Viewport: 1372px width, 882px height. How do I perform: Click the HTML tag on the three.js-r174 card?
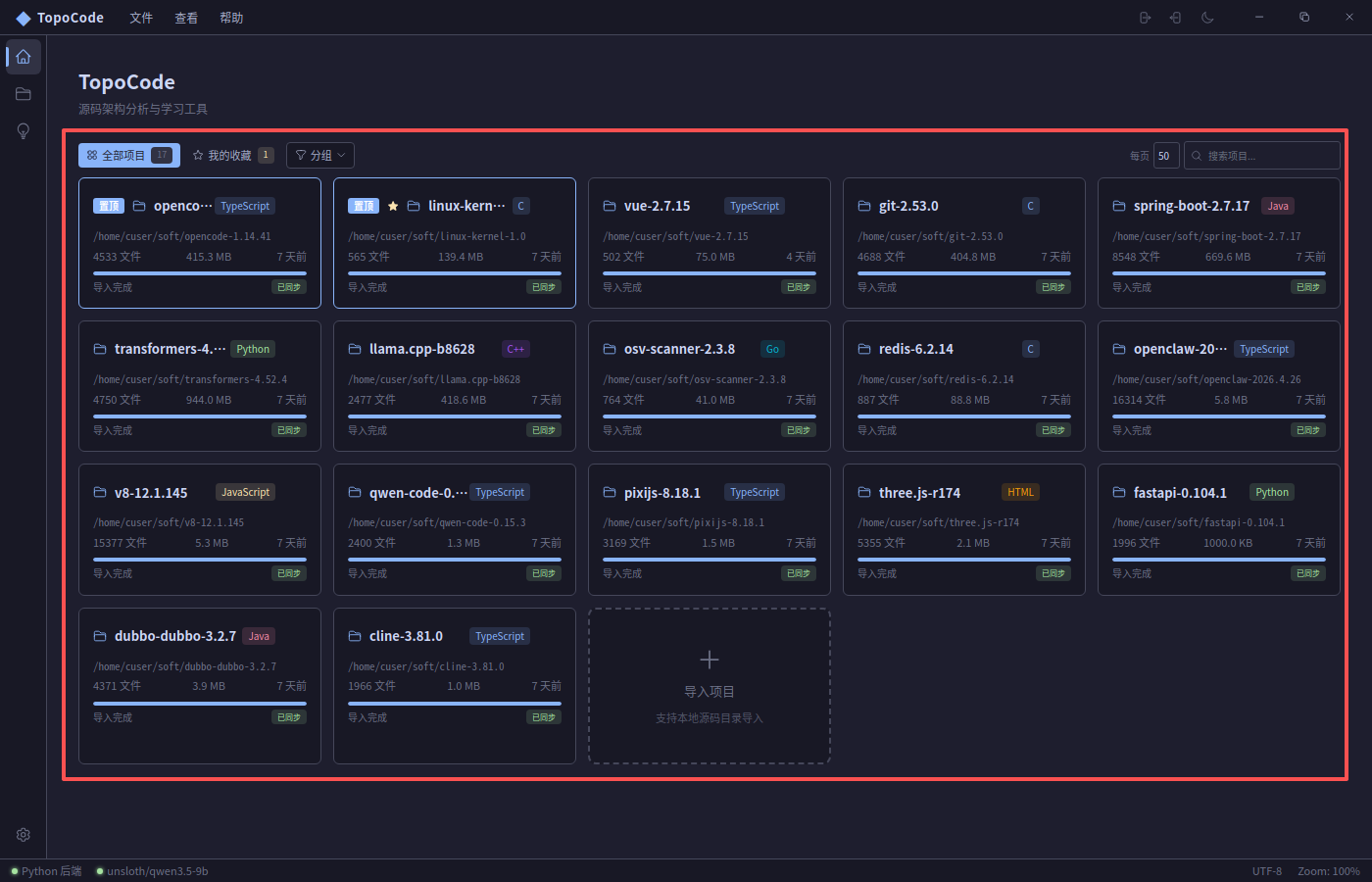1020,492
